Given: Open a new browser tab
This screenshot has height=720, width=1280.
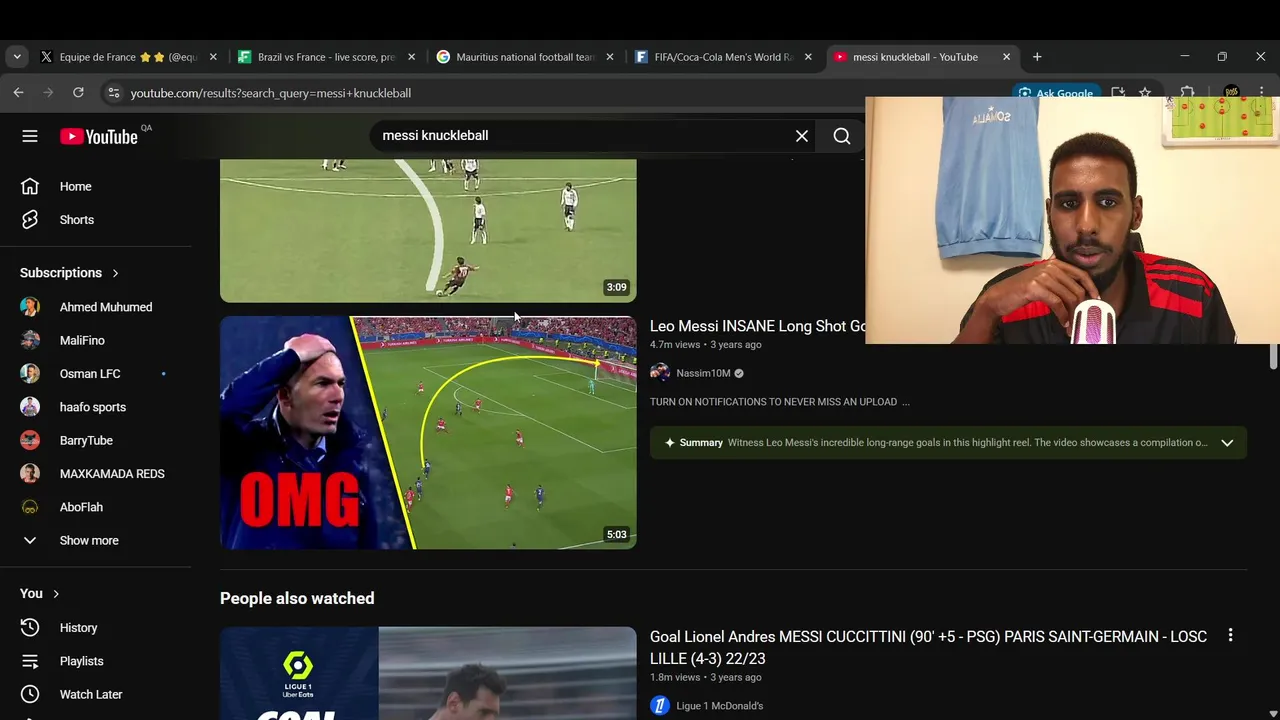Looking at the screenshot, I should pyautogui.click(x=1037, y=57).
